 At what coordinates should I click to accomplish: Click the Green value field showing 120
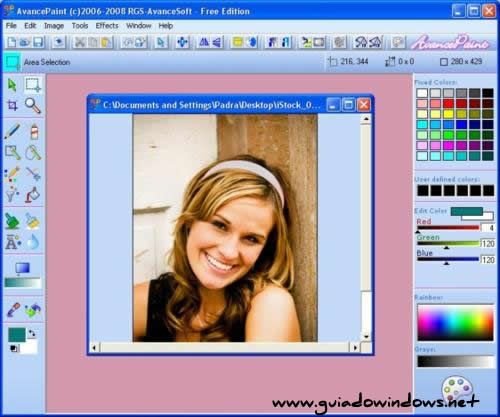click(x=488, y=244)
